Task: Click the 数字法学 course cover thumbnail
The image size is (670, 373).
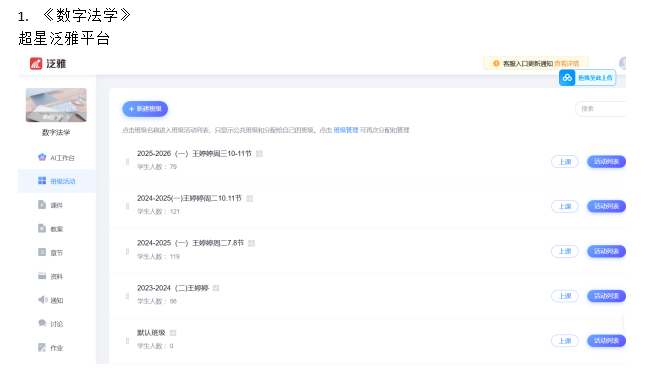Action: [x=56, y=105]
